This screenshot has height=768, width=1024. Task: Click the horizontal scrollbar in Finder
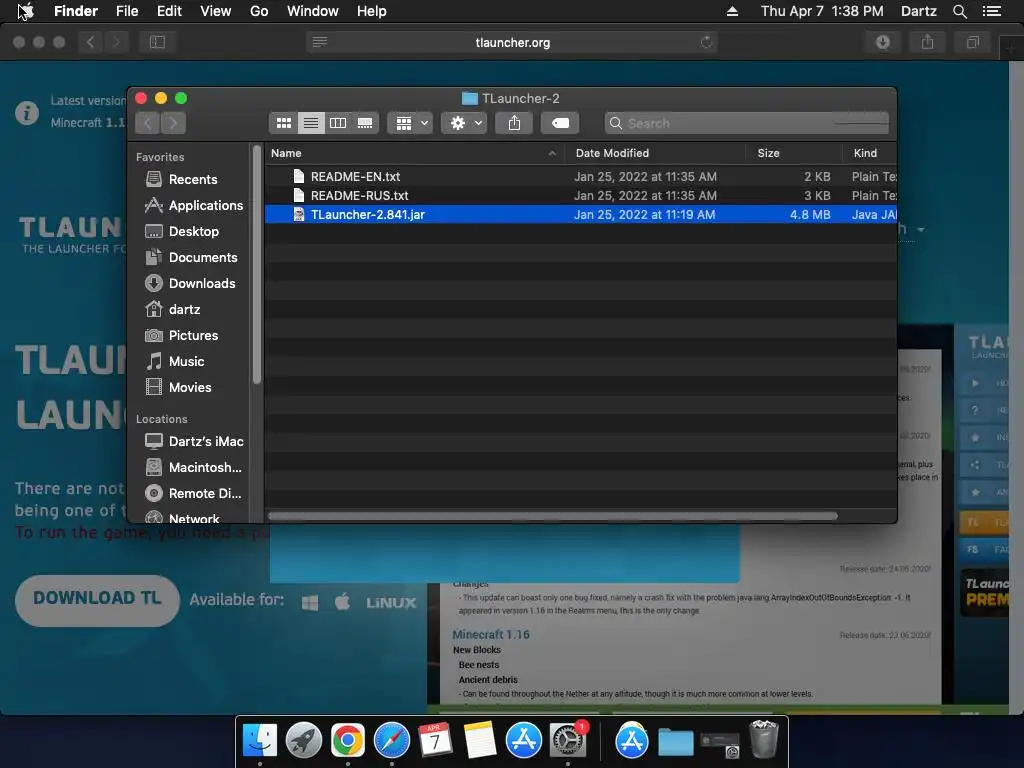tap(552, 516)
